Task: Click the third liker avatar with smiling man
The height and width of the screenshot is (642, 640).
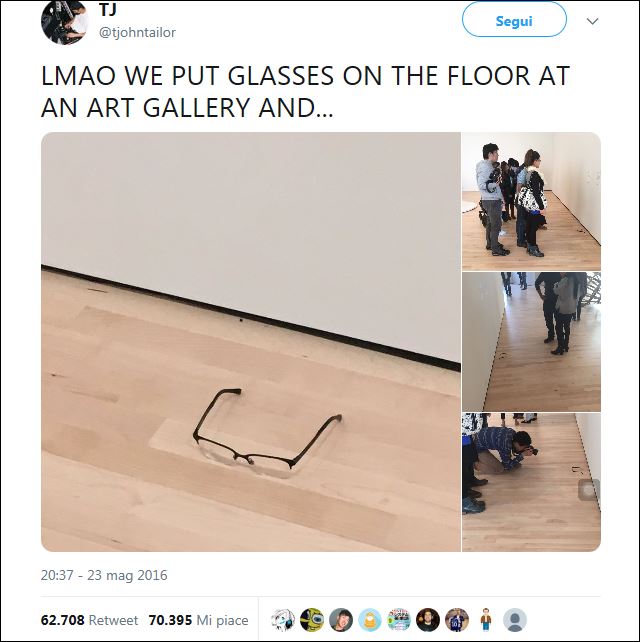Action: (x=341, y=620)
